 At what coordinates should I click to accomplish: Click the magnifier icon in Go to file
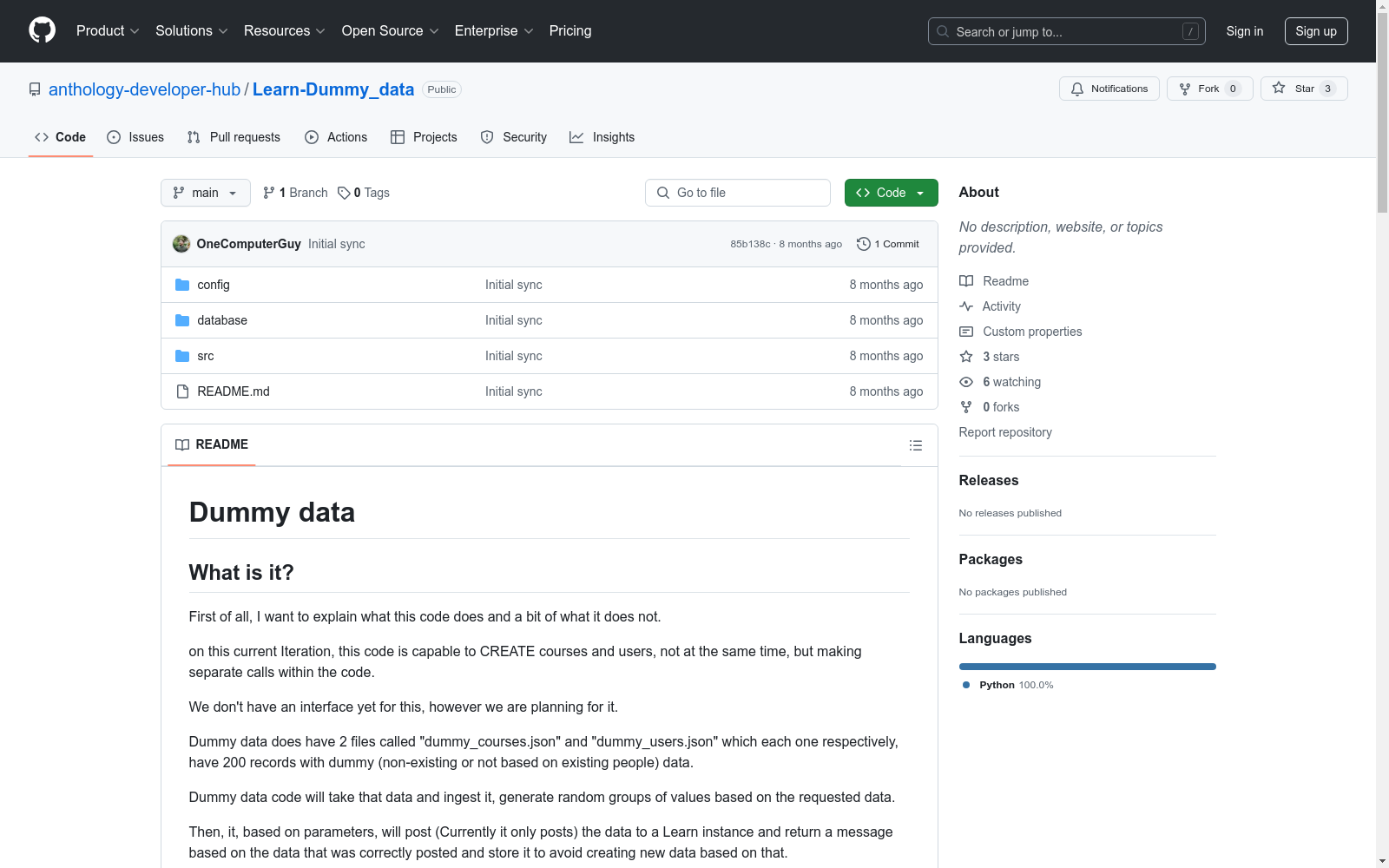pos(663,193)
